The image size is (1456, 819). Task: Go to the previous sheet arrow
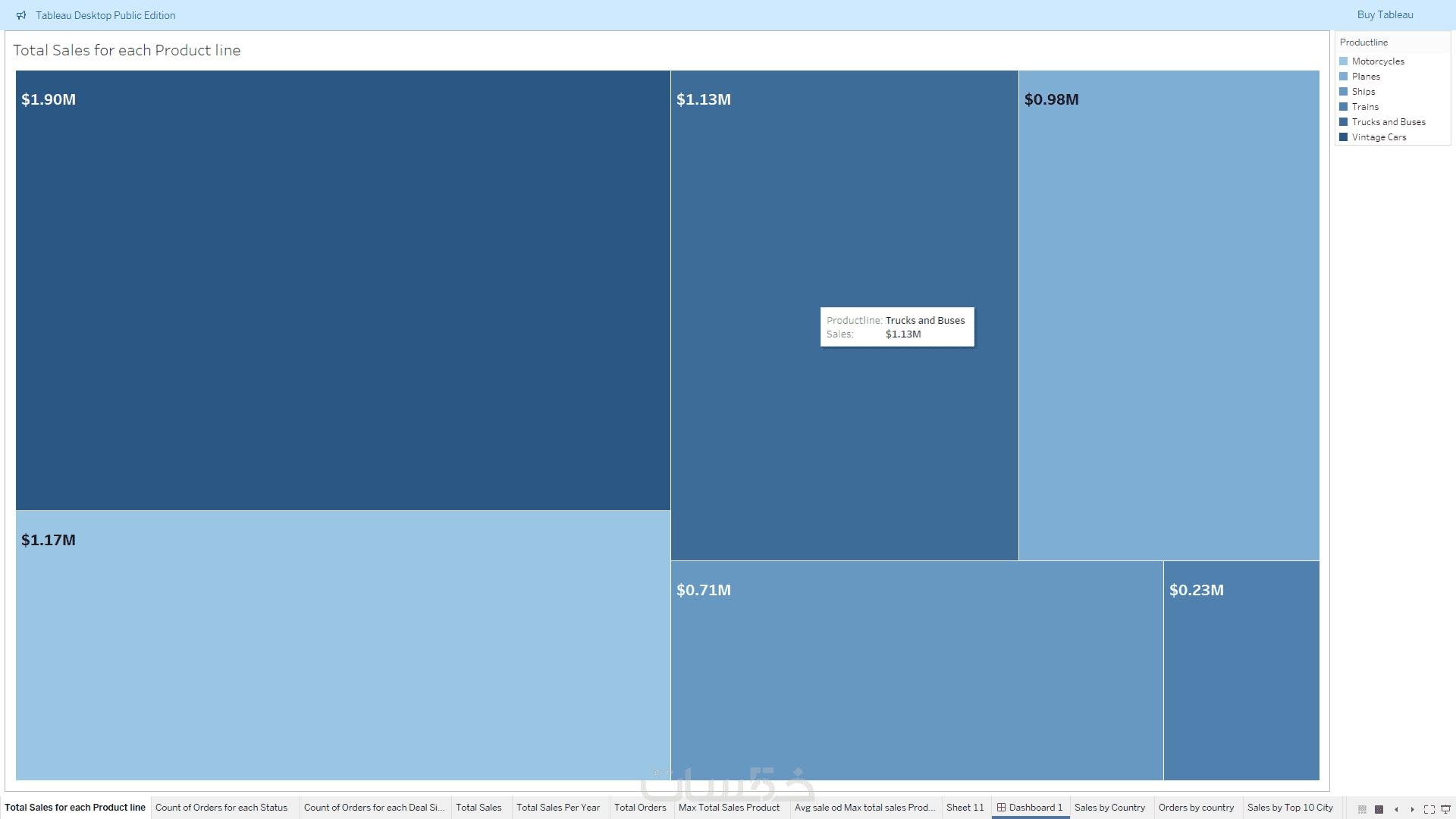(x=1396, y=809)
